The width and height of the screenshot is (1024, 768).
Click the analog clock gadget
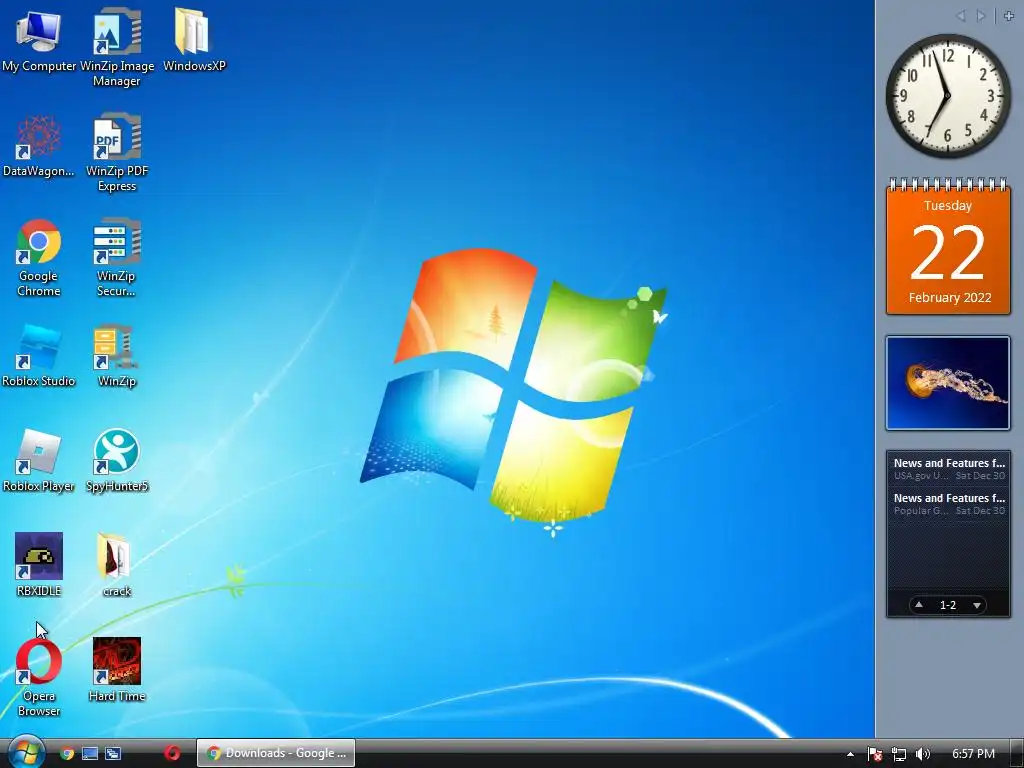pyautogui.click(x=948, y=96)
